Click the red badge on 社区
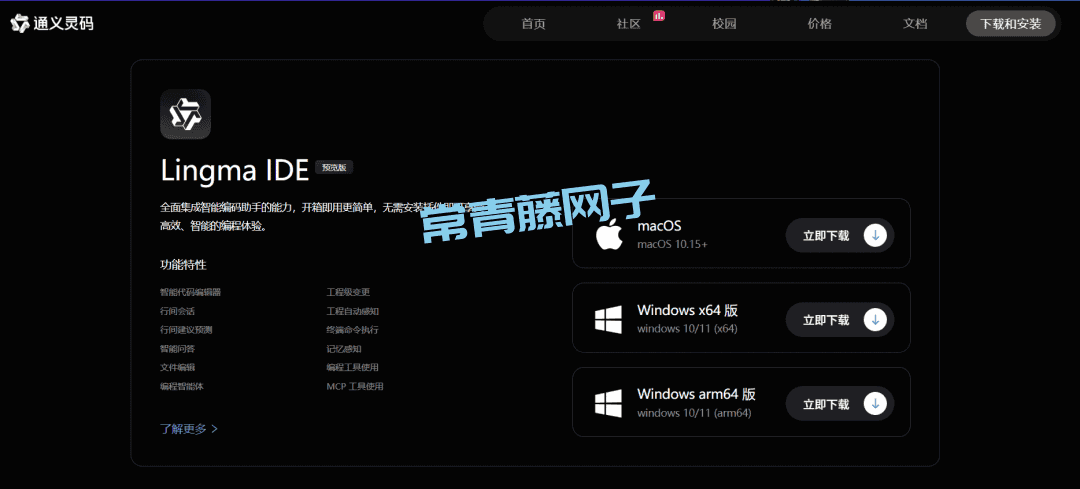 tap(658, 14)
